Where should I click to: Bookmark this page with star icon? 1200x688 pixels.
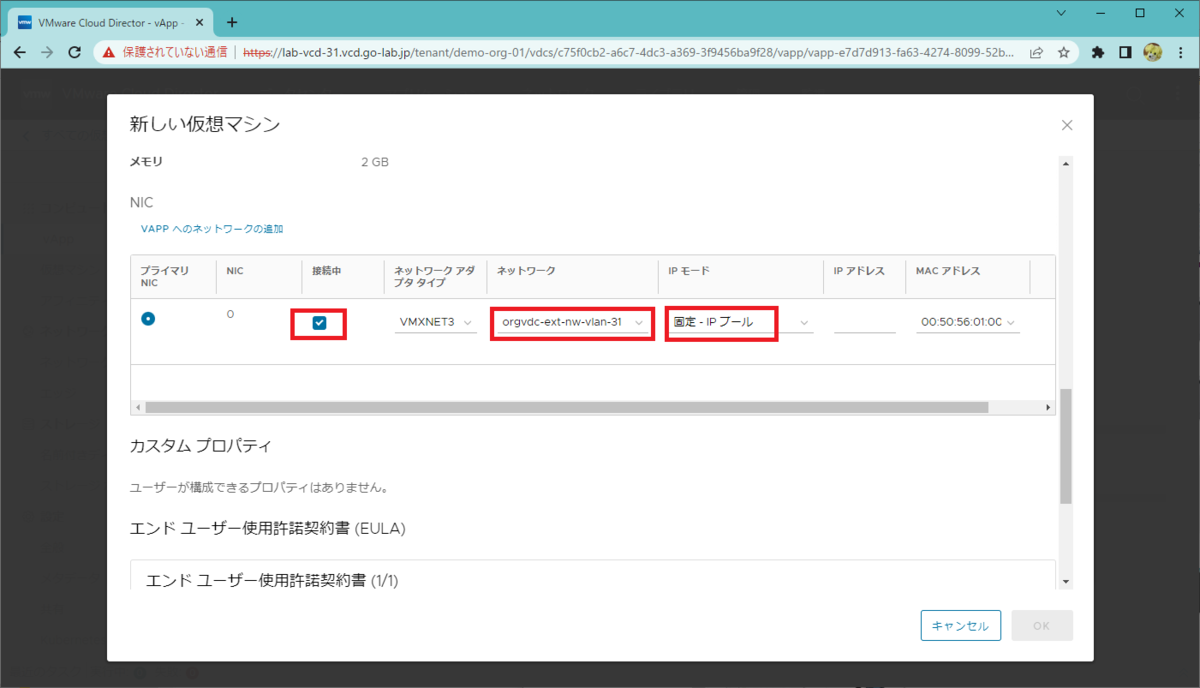1064,52
